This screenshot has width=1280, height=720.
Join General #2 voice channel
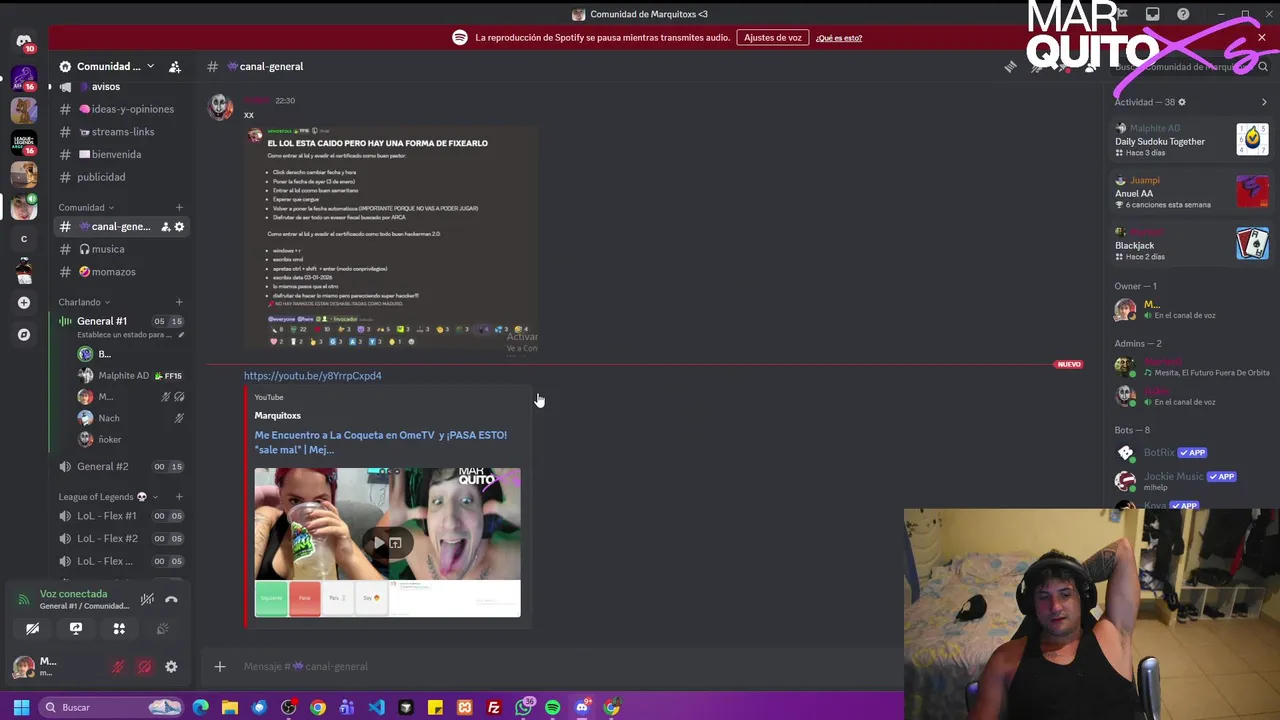coord(120,467)
